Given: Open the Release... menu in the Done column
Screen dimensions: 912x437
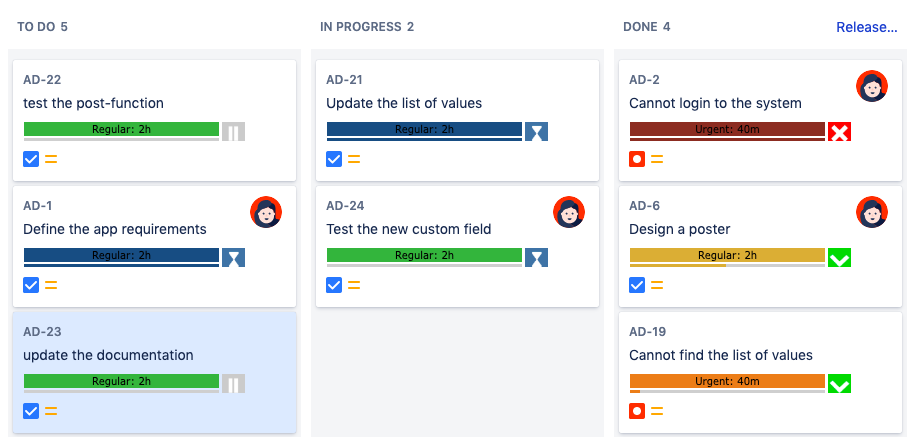Looking at the screenshot, I should point(866,27).
